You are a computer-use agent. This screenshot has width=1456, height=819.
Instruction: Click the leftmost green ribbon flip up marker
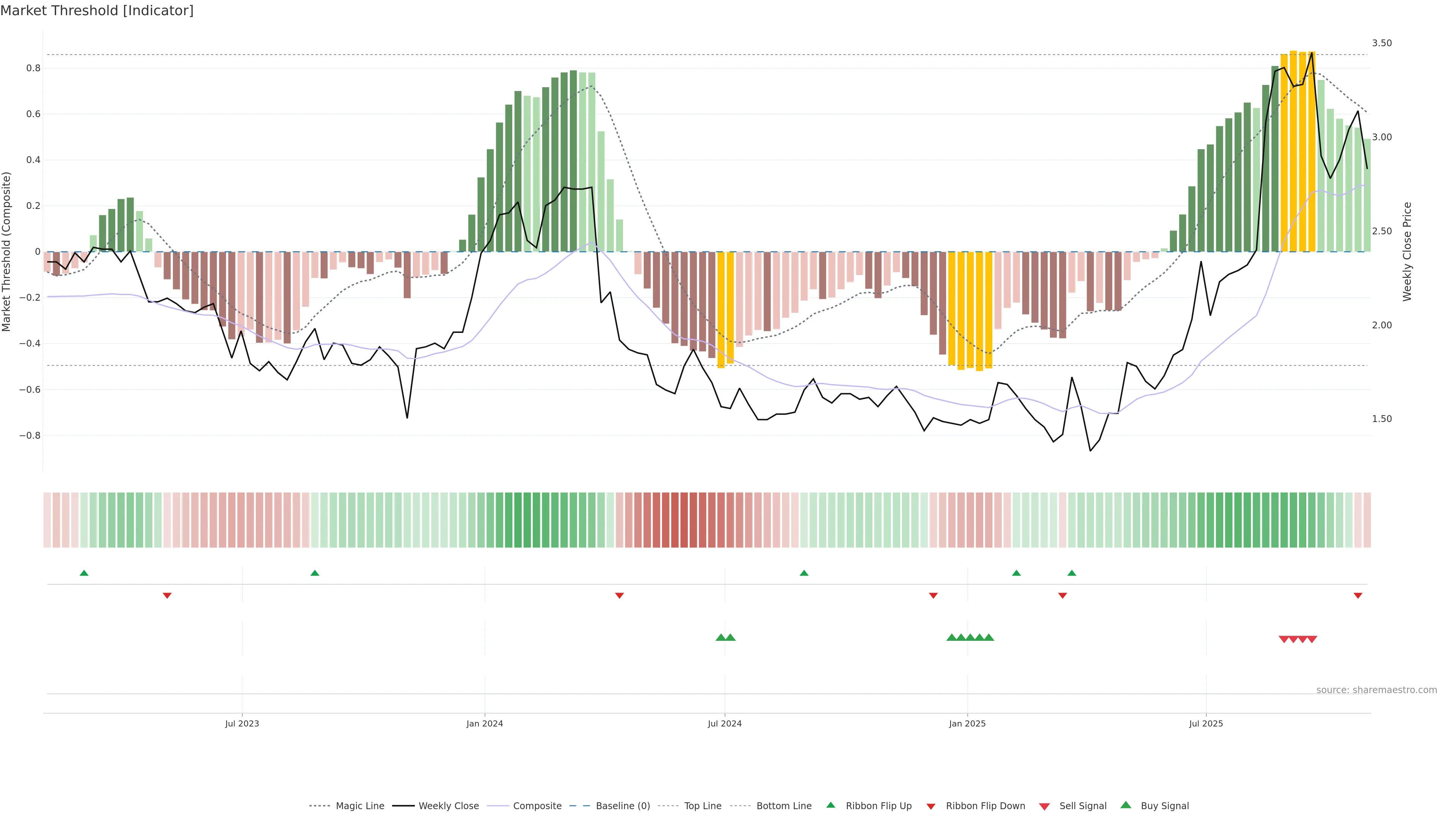point(84,573)
